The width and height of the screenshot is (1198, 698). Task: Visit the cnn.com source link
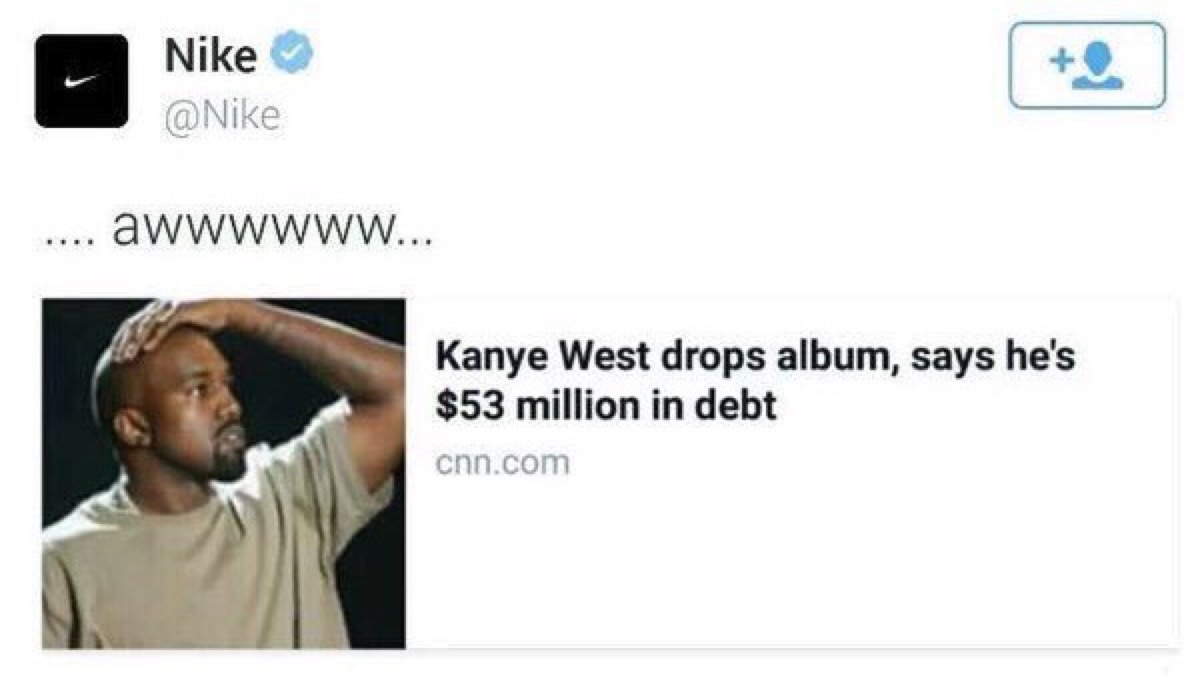click(x=503, y=463)
